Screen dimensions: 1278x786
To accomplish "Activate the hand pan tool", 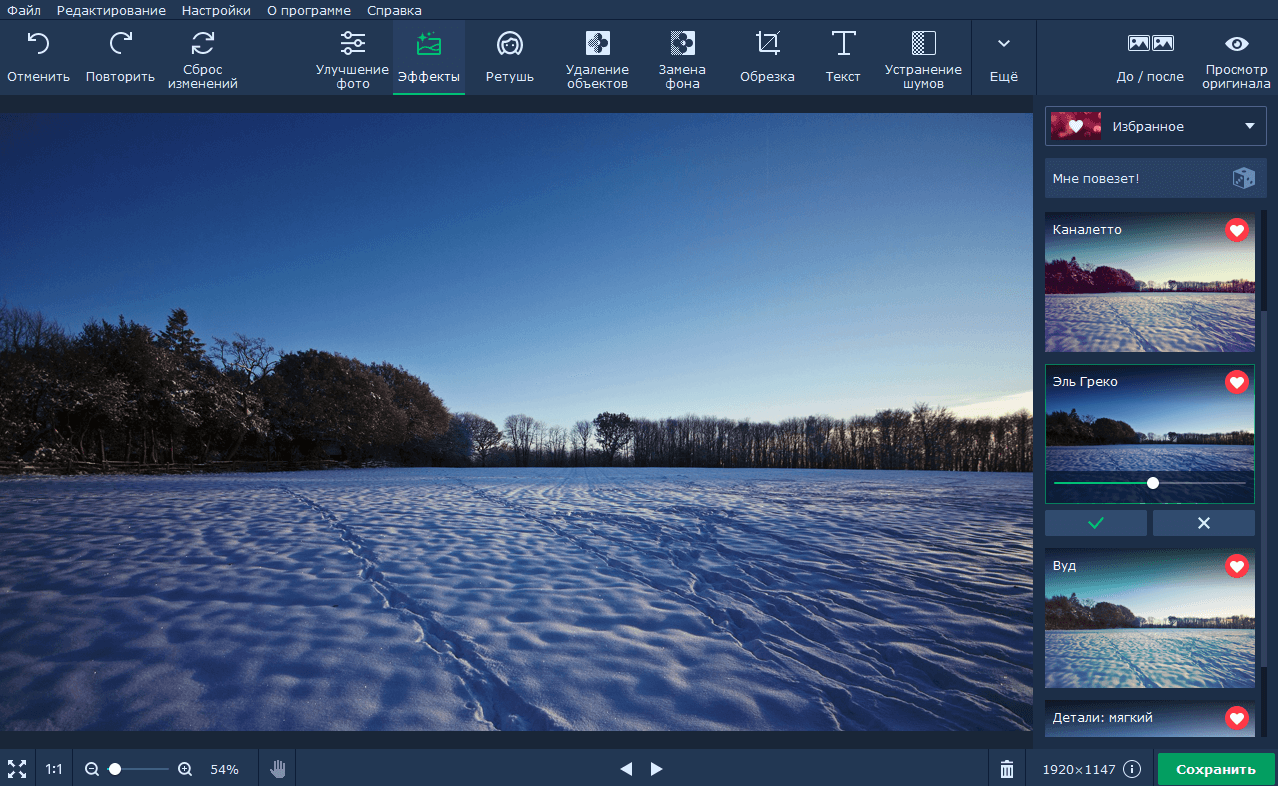I will pyautogui.click(x=278, y=769).
